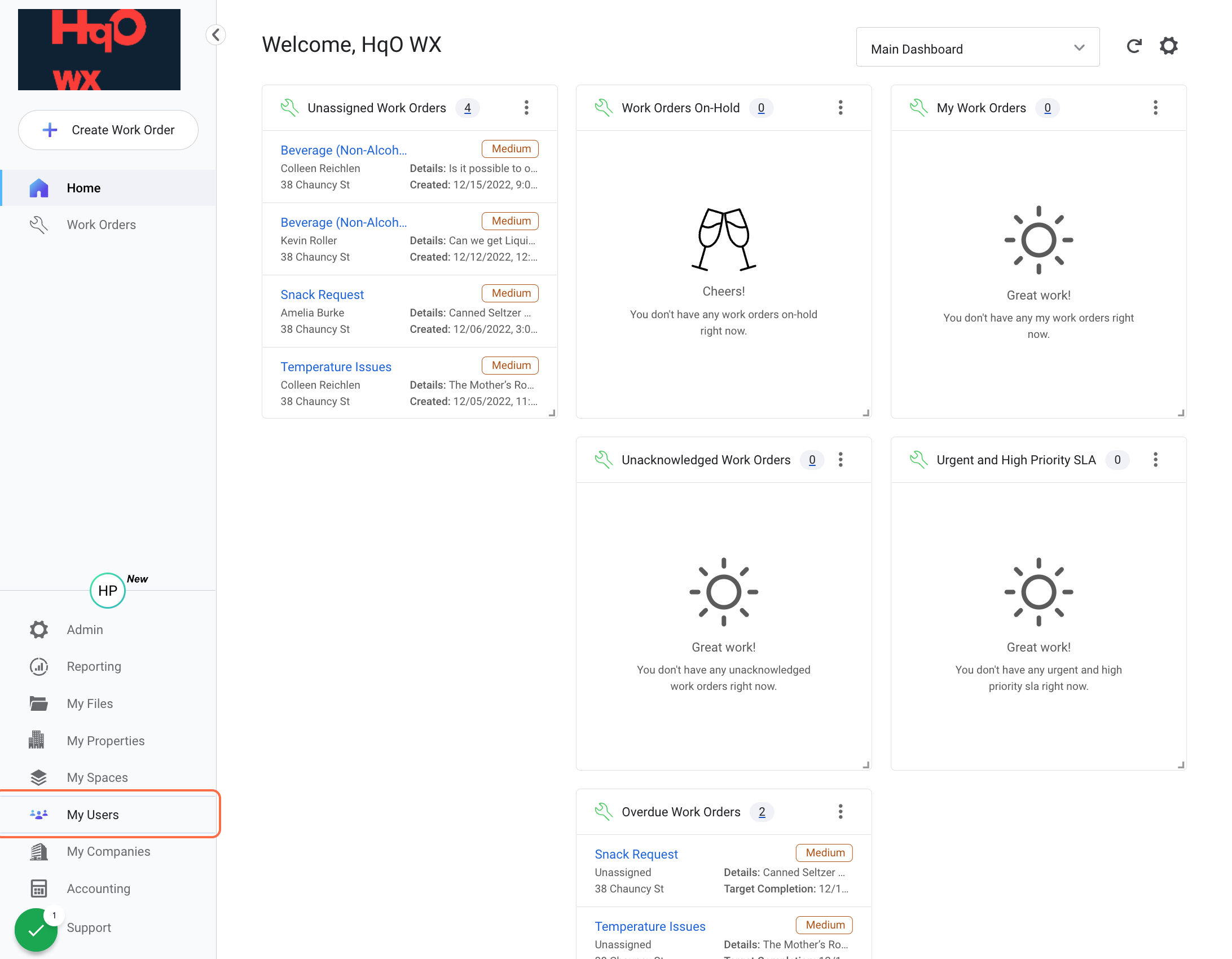
Task: Navigate to Work Orders menu item
Action: (101, 225)
